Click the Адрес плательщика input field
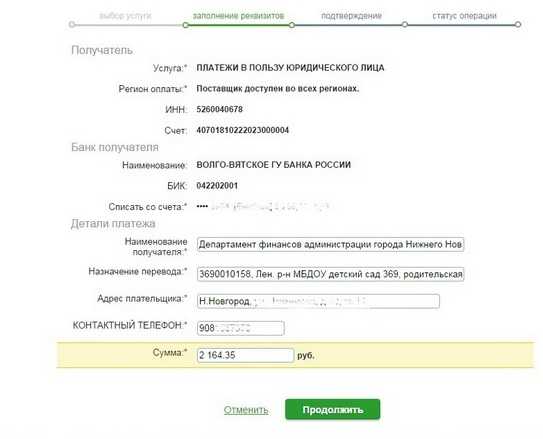The width and height of the screenshot is (543, 439). pyautogui.click(x=318, y=301)
